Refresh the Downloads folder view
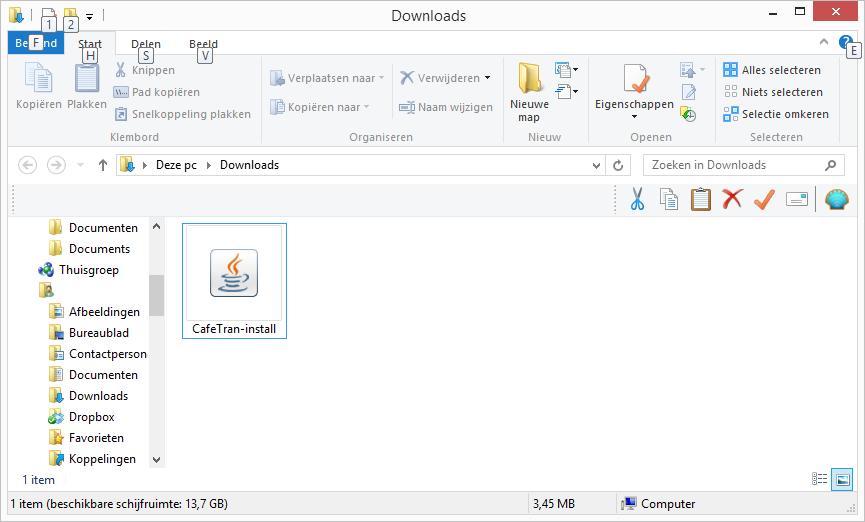The height and width of the screenshot is (522, 865). [x=619, y=165]
